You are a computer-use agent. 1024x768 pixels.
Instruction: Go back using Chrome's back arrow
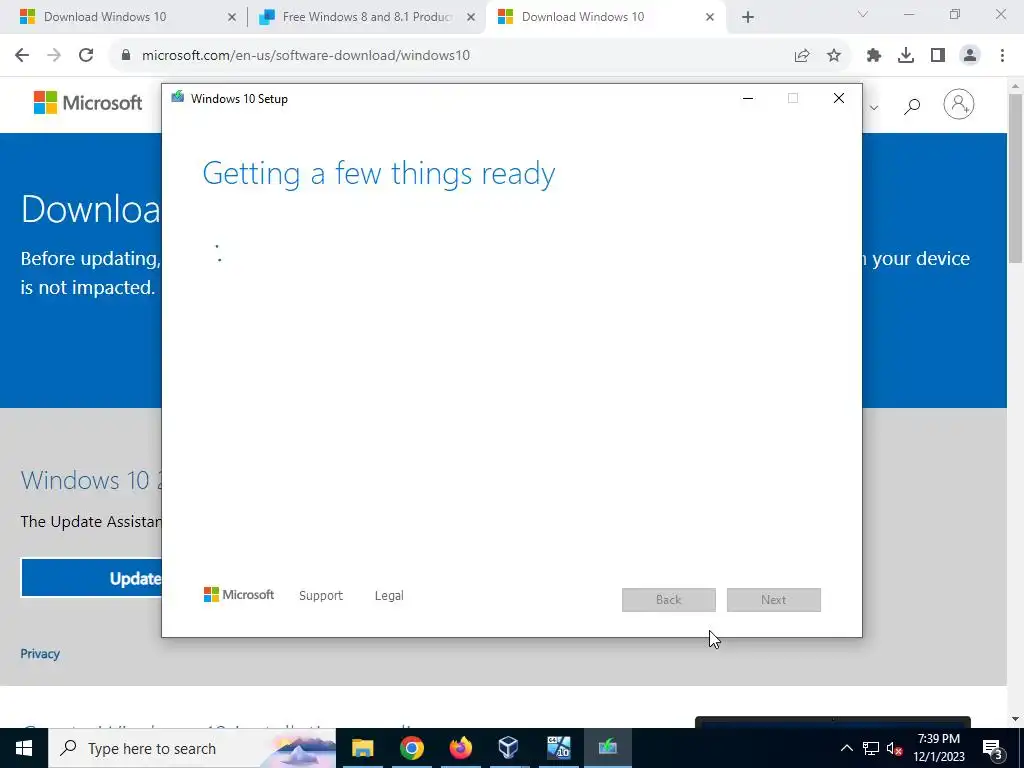[x=22, y=56]
